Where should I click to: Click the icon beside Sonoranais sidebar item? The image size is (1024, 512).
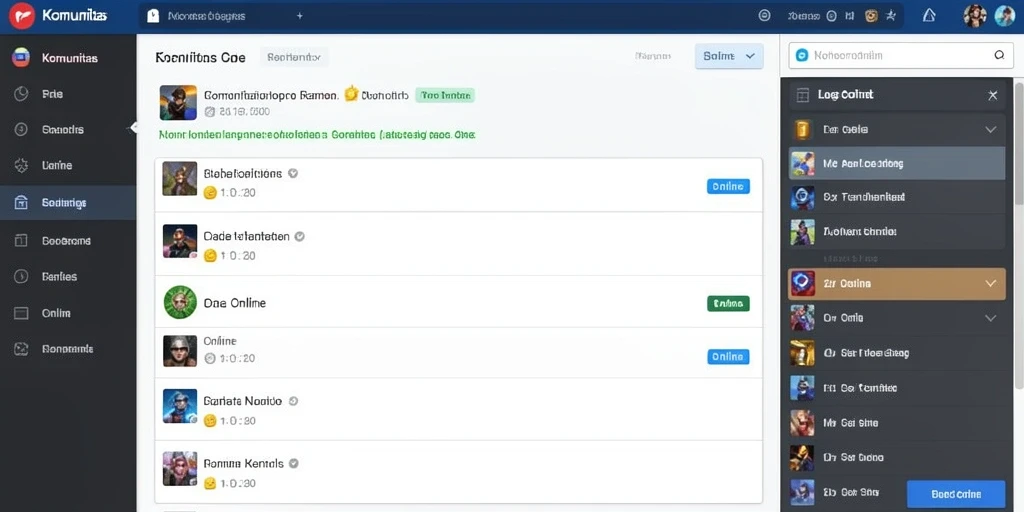coord(21,349)
